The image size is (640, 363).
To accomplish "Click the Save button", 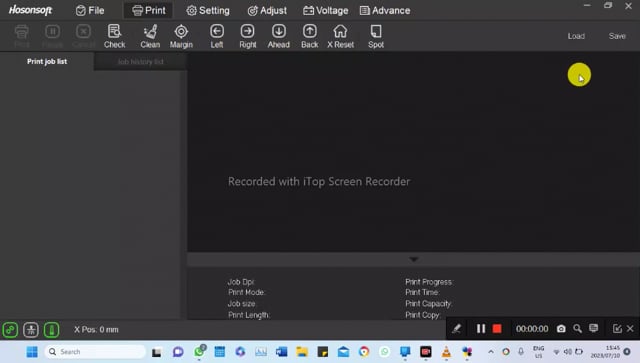I will (x=617, y=36).
